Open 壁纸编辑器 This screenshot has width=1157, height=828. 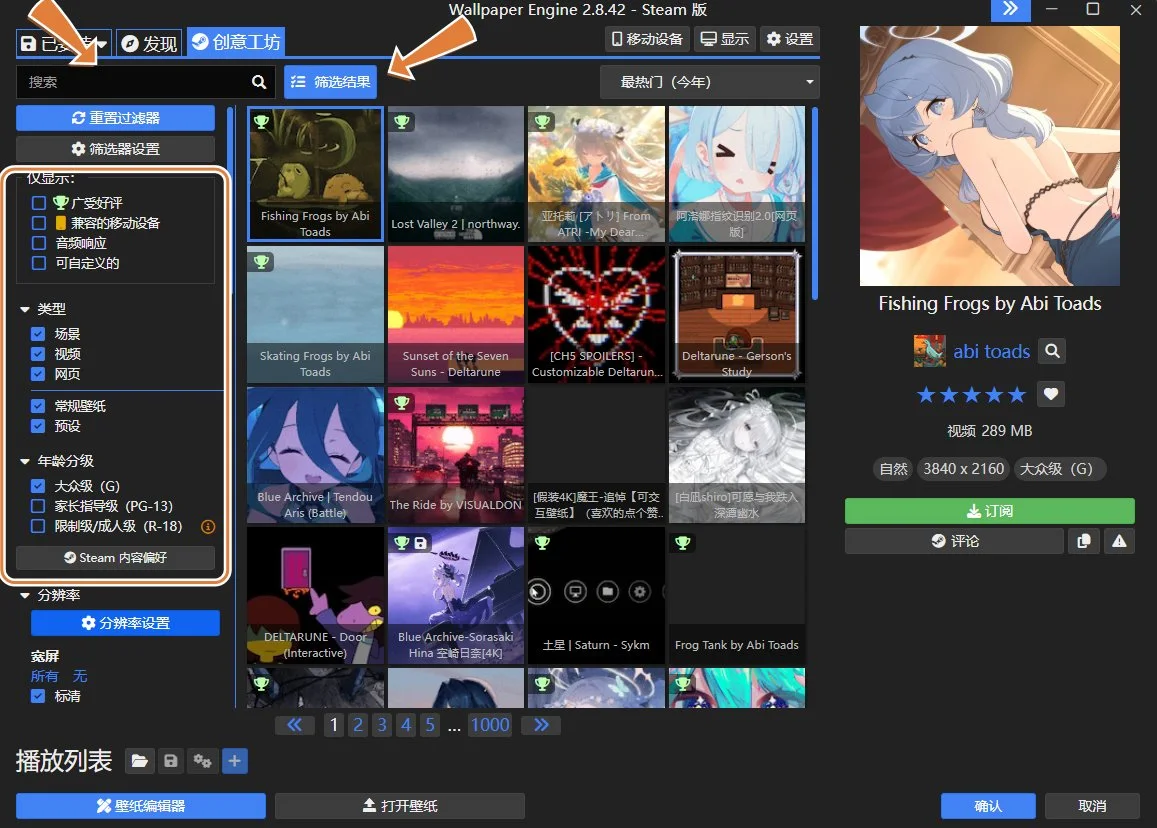coord(141,806)
